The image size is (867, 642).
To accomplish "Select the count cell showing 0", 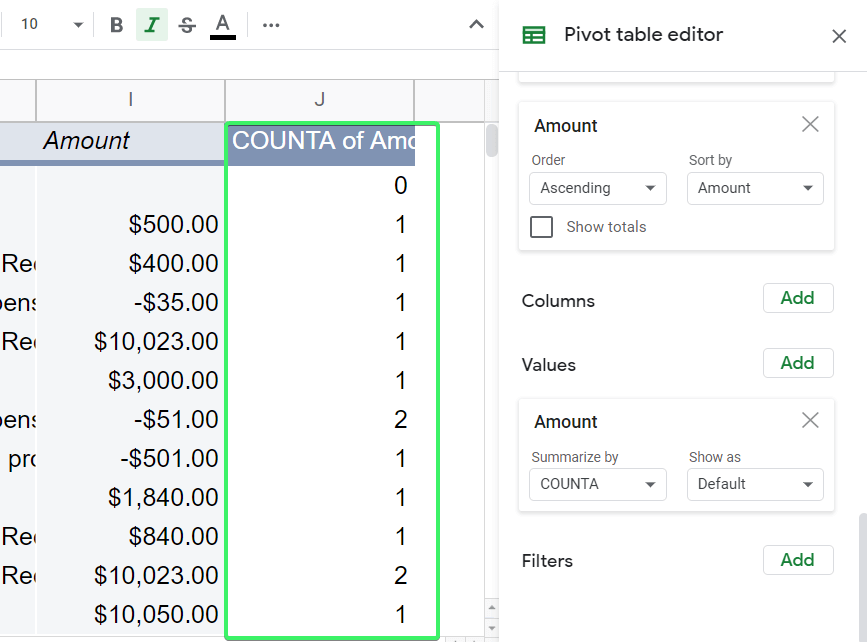I will [320, 185].
